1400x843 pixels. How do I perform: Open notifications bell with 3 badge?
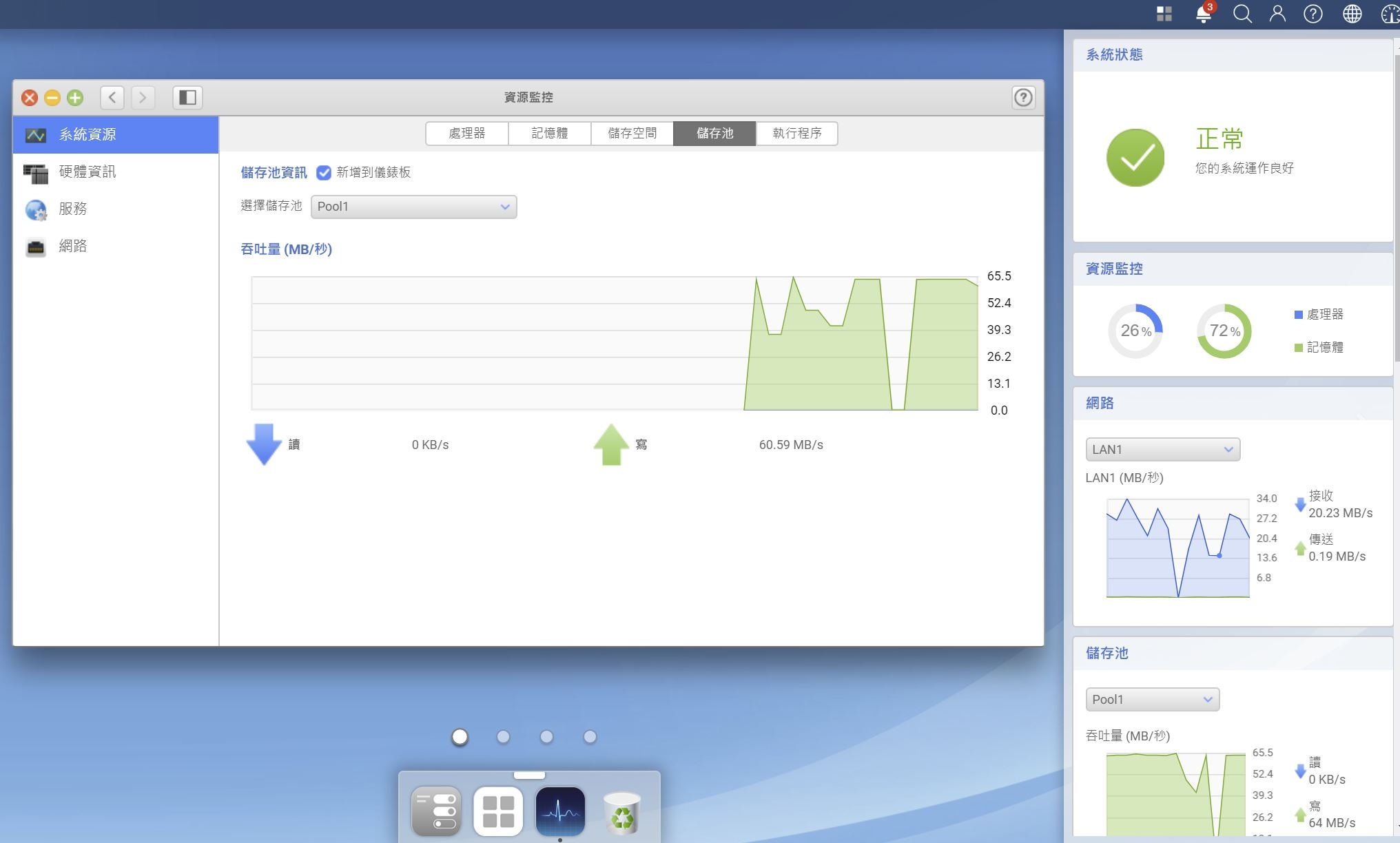point(1204,13)
